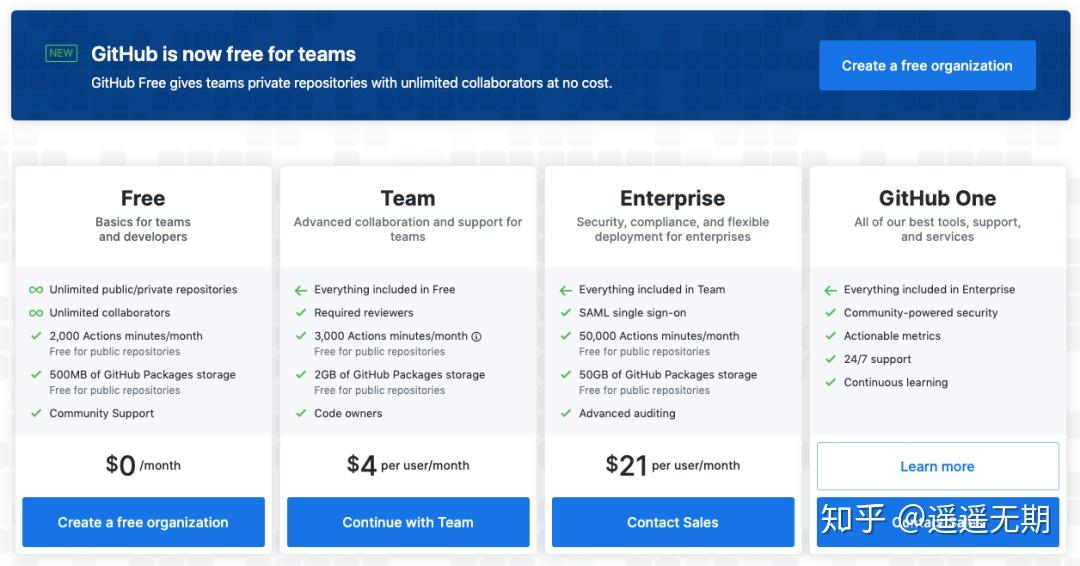The image size is (1080, 566).
Task: Click checkmark beside 2GB of GitHub Packages storage
Action: 300,375
